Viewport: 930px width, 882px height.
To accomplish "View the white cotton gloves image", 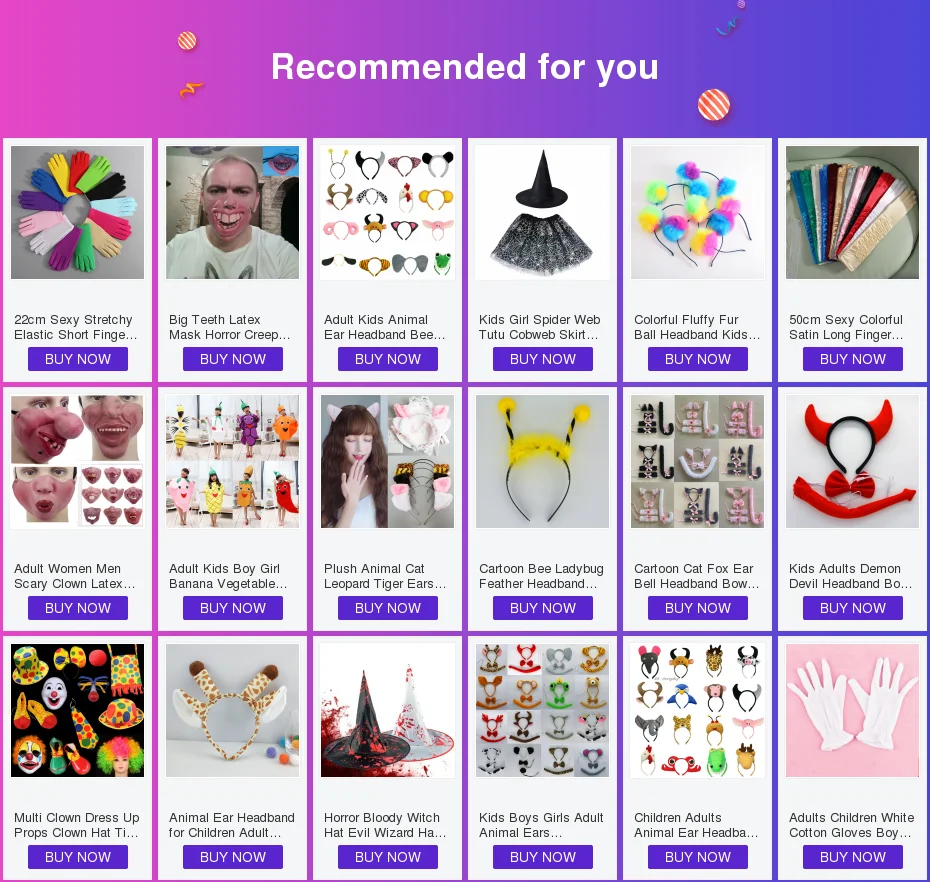I will coord(852,711).
